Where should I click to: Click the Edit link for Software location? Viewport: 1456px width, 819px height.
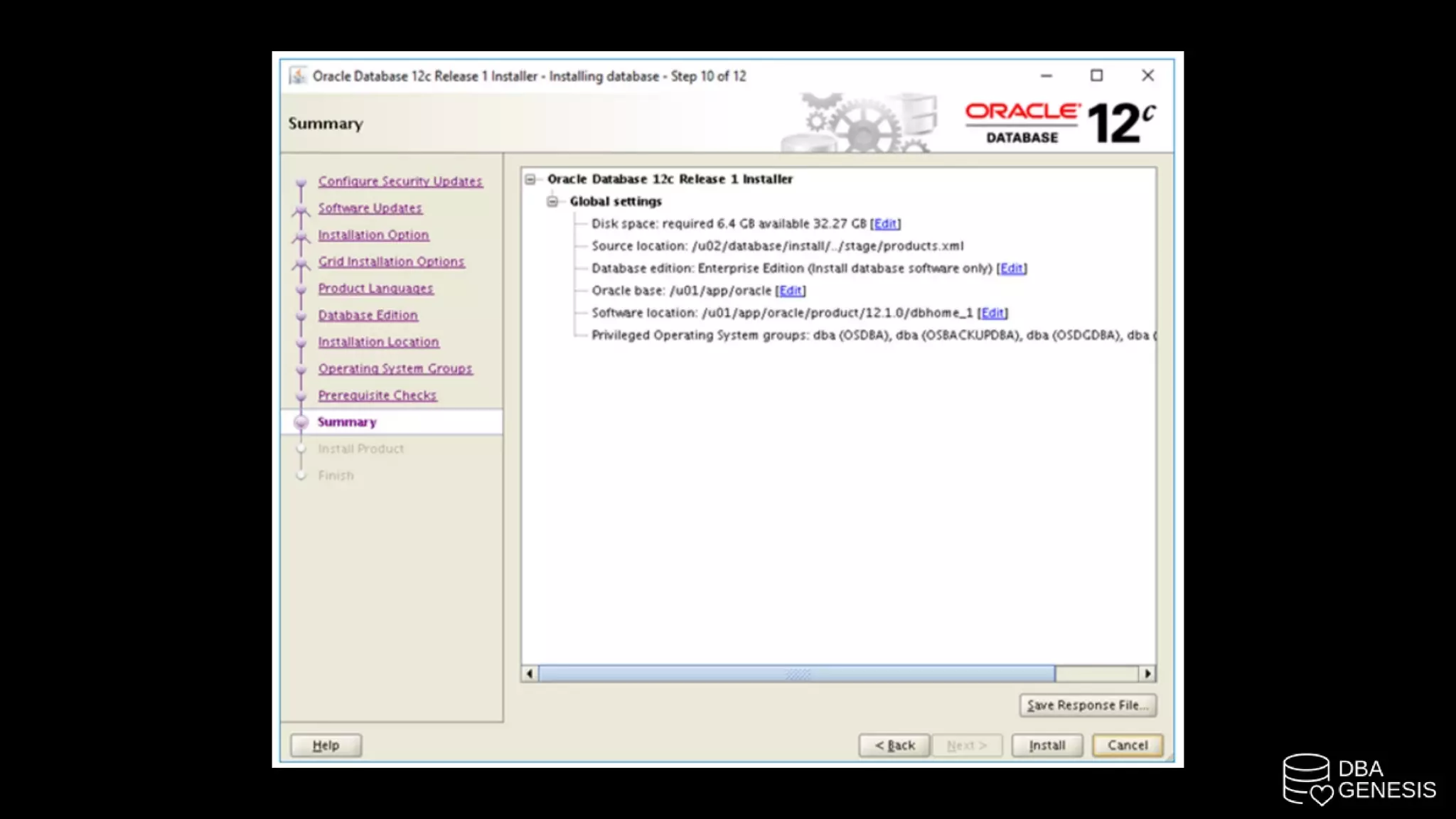992,313
